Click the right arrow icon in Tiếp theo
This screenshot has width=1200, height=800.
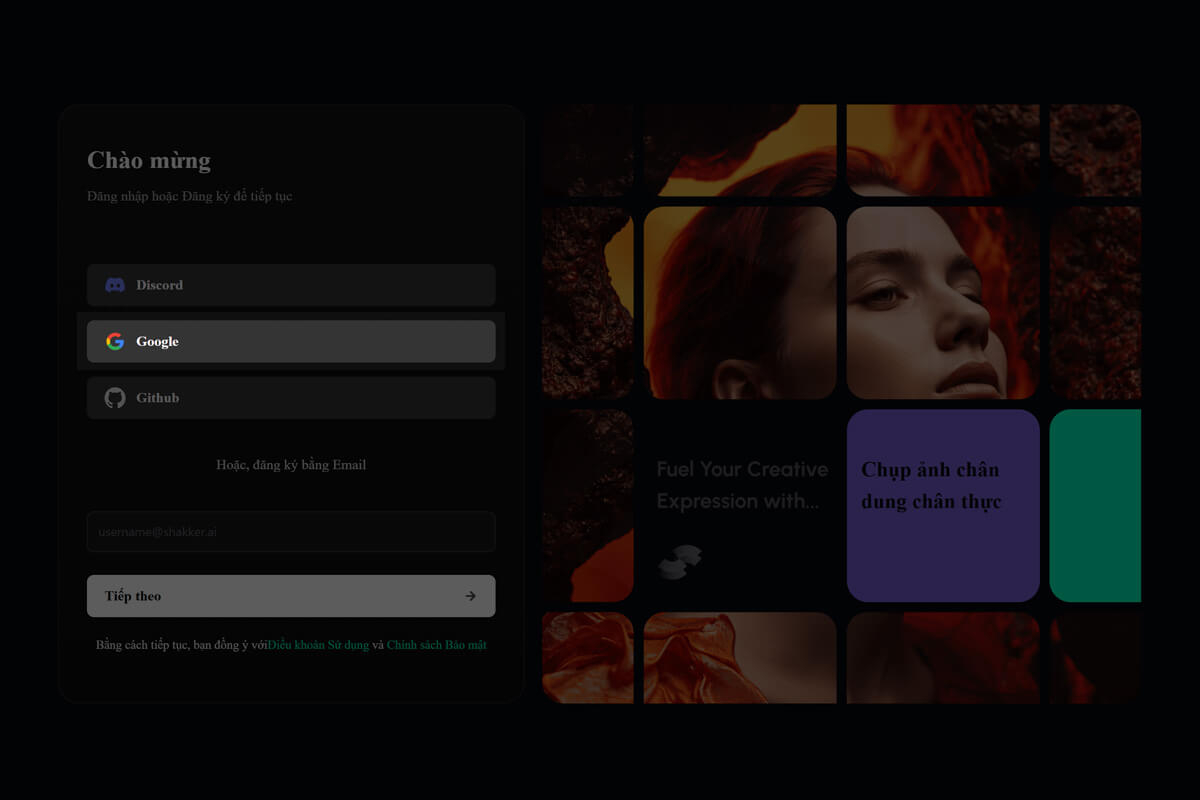(470, 596)
